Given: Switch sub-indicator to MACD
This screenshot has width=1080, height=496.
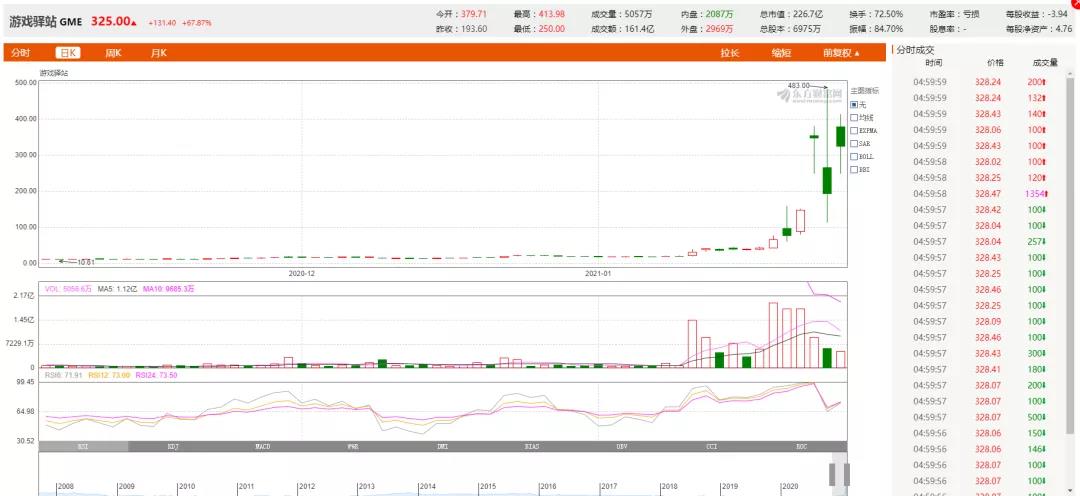Looking at the screenshot, I should (x=263, y=446).
